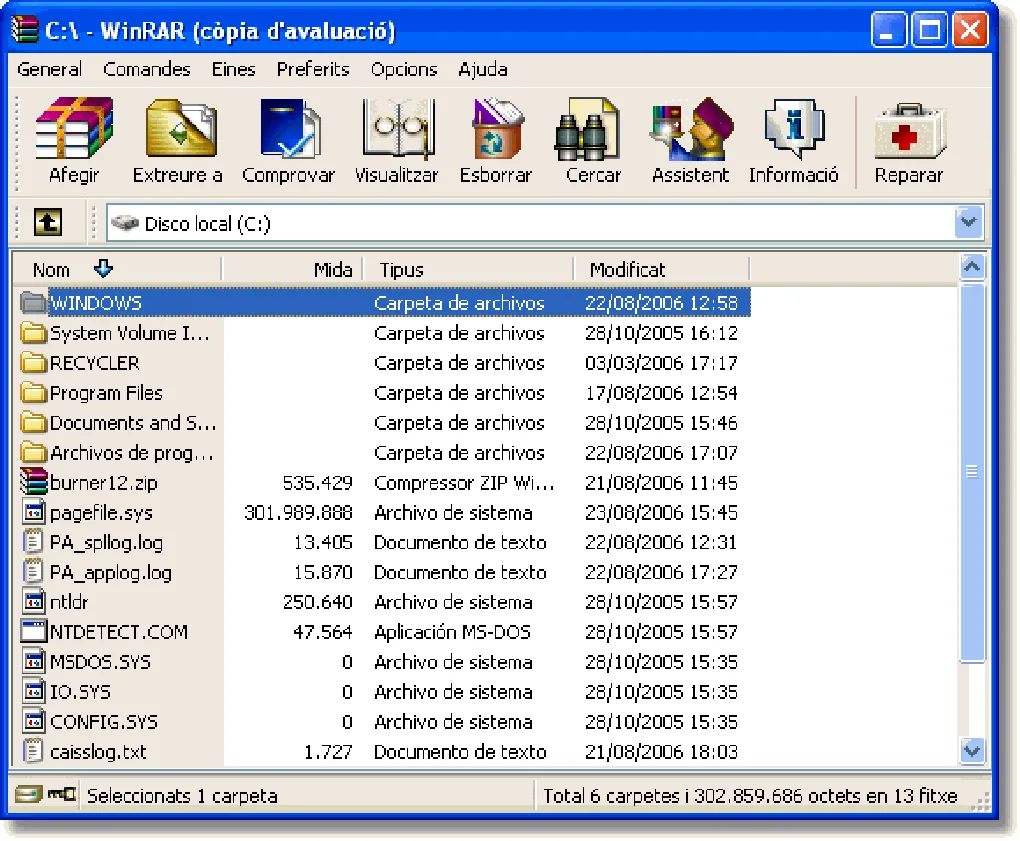
Task: Click the RECYCLER folder icon
Action: click(x=34, y=362)
